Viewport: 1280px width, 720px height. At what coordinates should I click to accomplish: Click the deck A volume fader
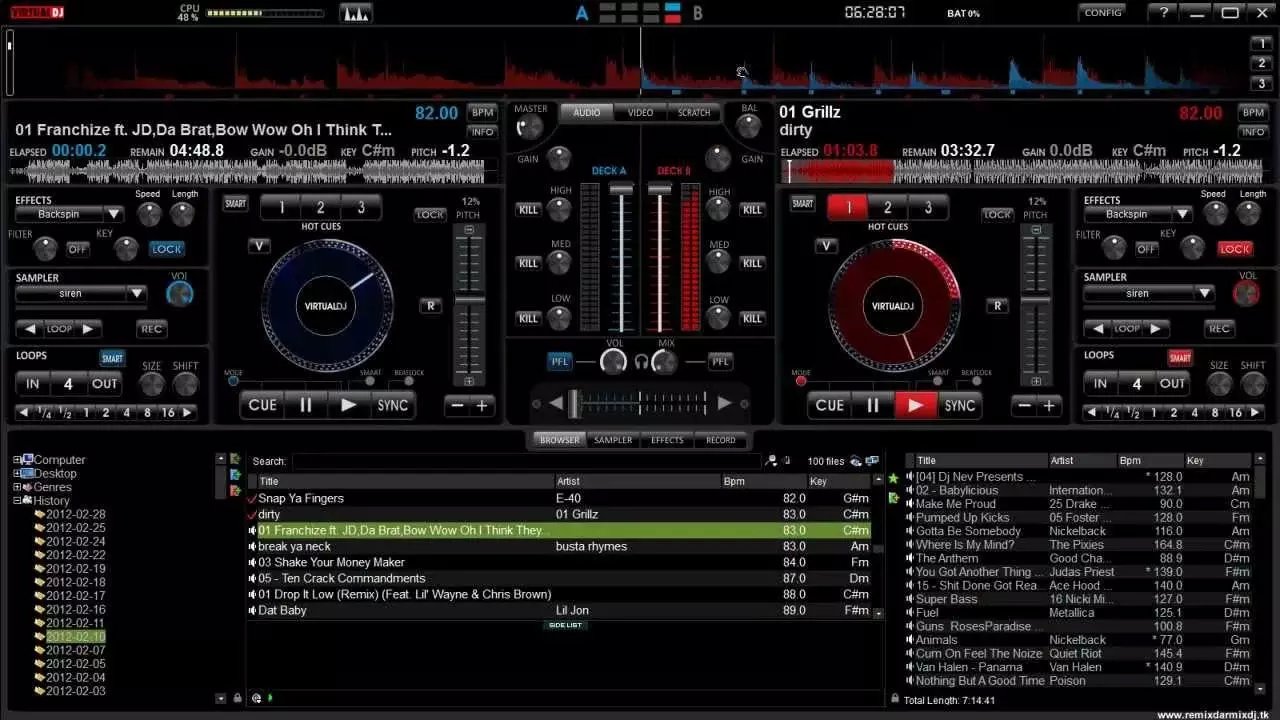[x=621, y=188]
